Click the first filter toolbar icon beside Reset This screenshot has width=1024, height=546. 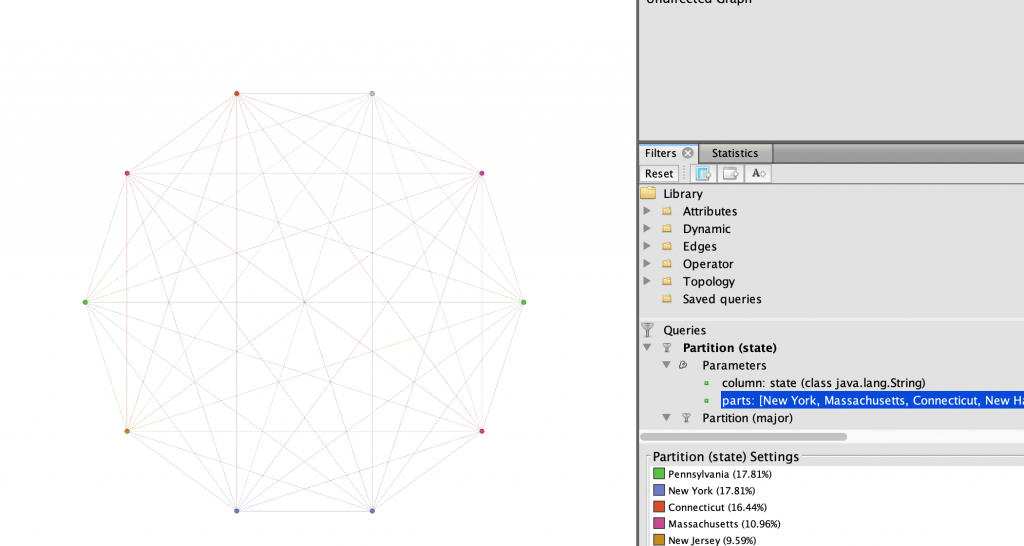click(702, 174)
